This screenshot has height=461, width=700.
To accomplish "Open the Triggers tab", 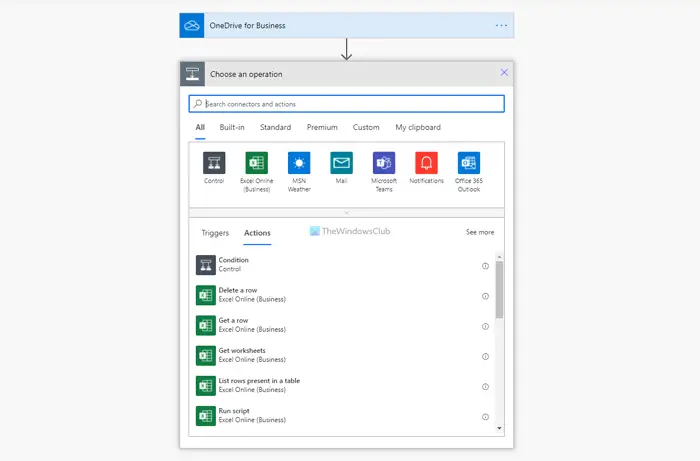I will [x=215, y=233].
